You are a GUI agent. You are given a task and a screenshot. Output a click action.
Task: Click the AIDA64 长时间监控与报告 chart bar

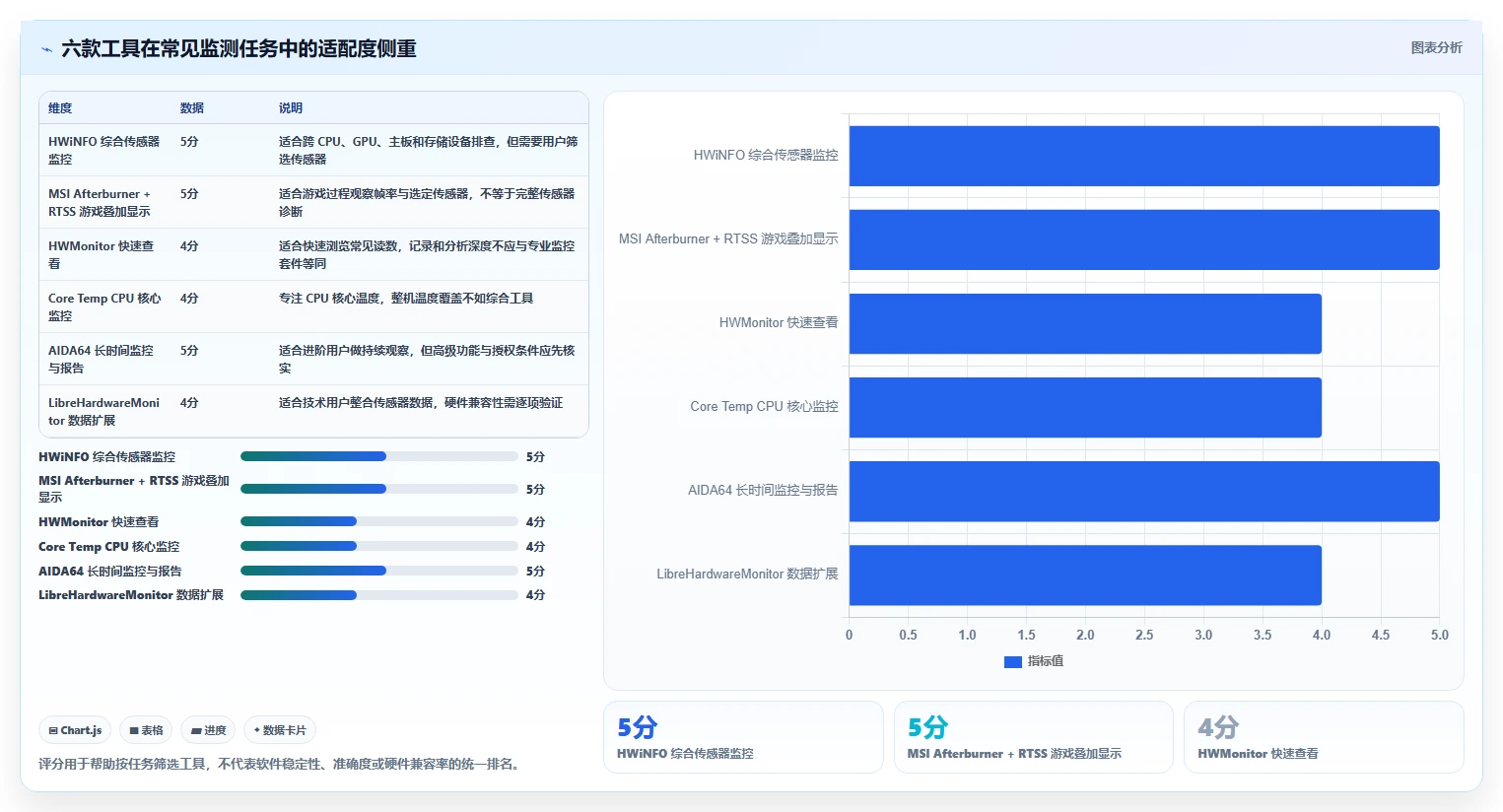point(1144,491)
